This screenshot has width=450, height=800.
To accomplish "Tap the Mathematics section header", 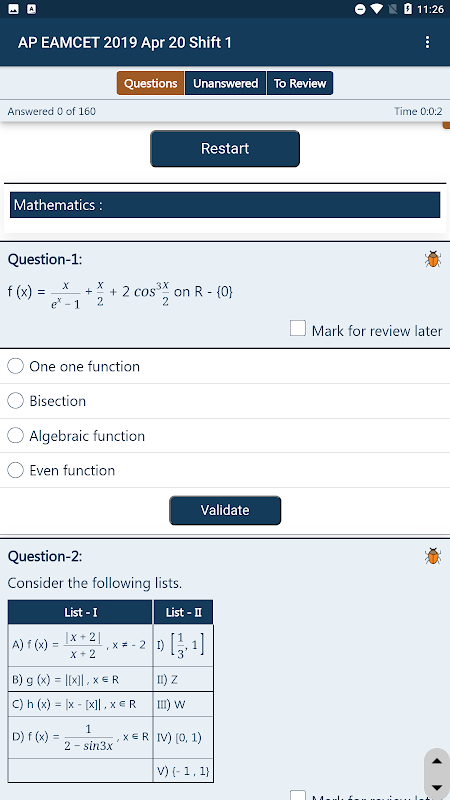I will pyautogui.click(x=225, y=205).
